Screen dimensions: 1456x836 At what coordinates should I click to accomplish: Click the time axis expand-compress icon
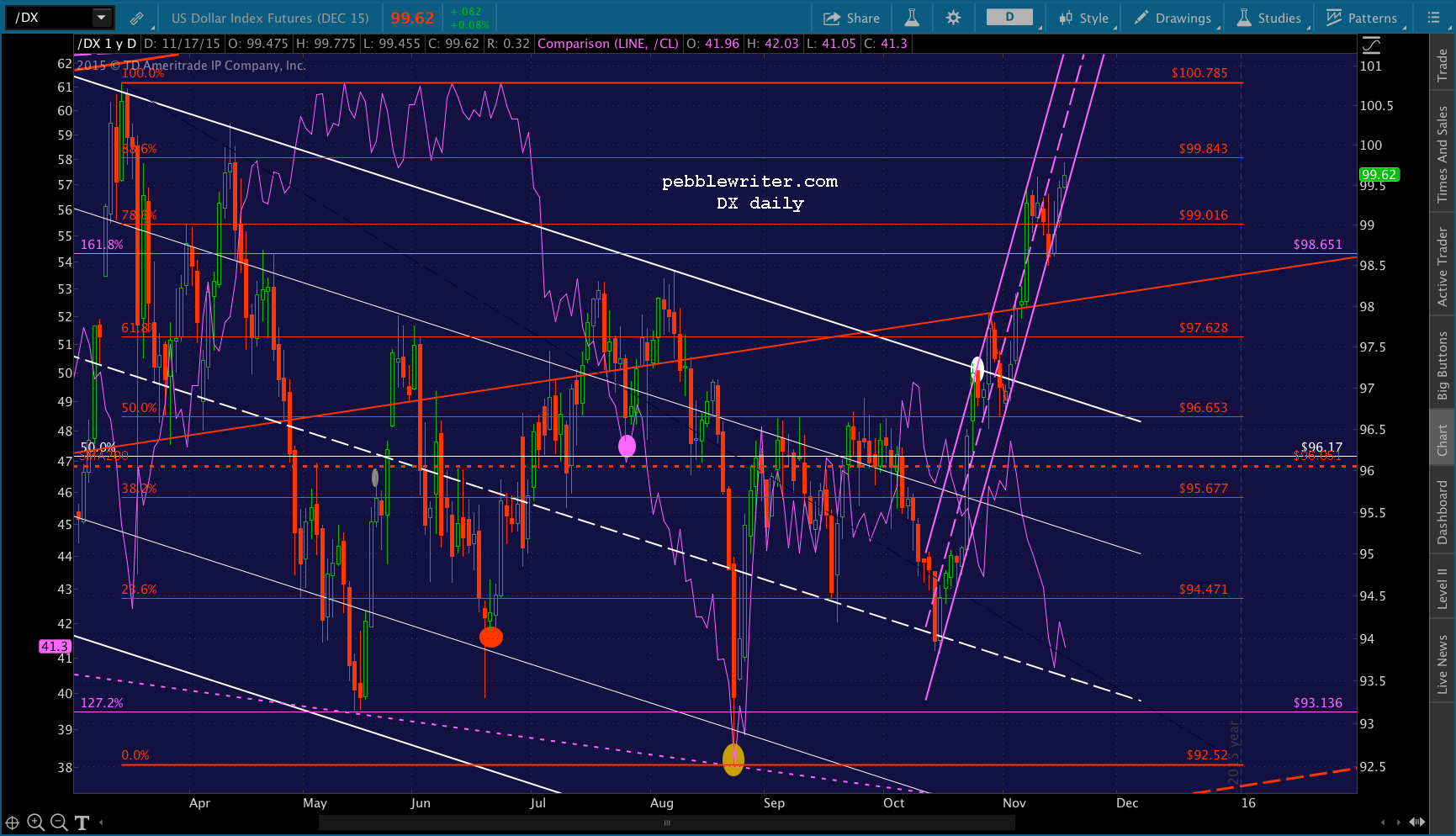click(1417, 823)
